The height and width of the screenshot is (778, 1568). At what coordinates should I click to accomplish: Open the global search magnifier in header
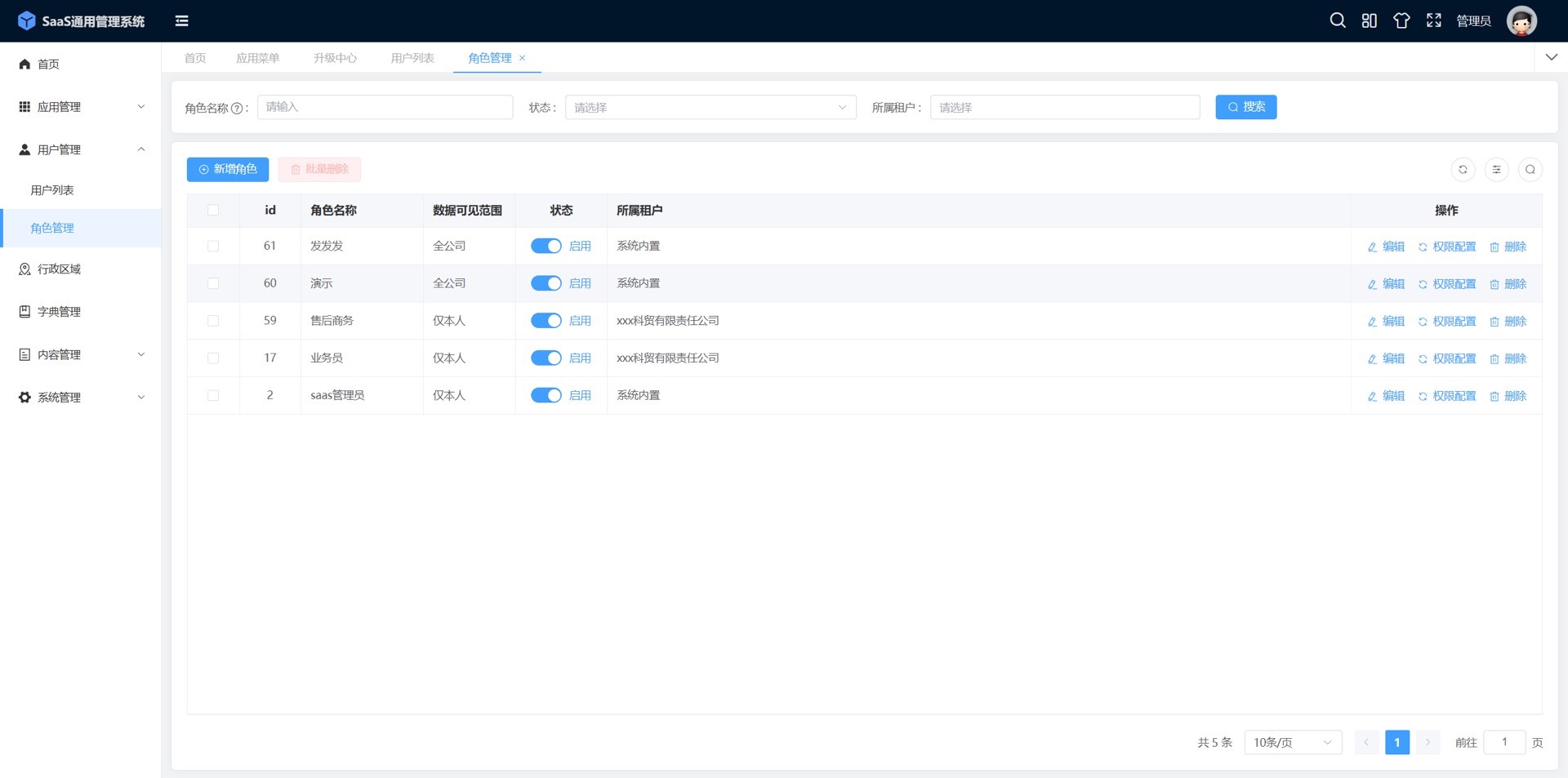[x=1337, y=20]
